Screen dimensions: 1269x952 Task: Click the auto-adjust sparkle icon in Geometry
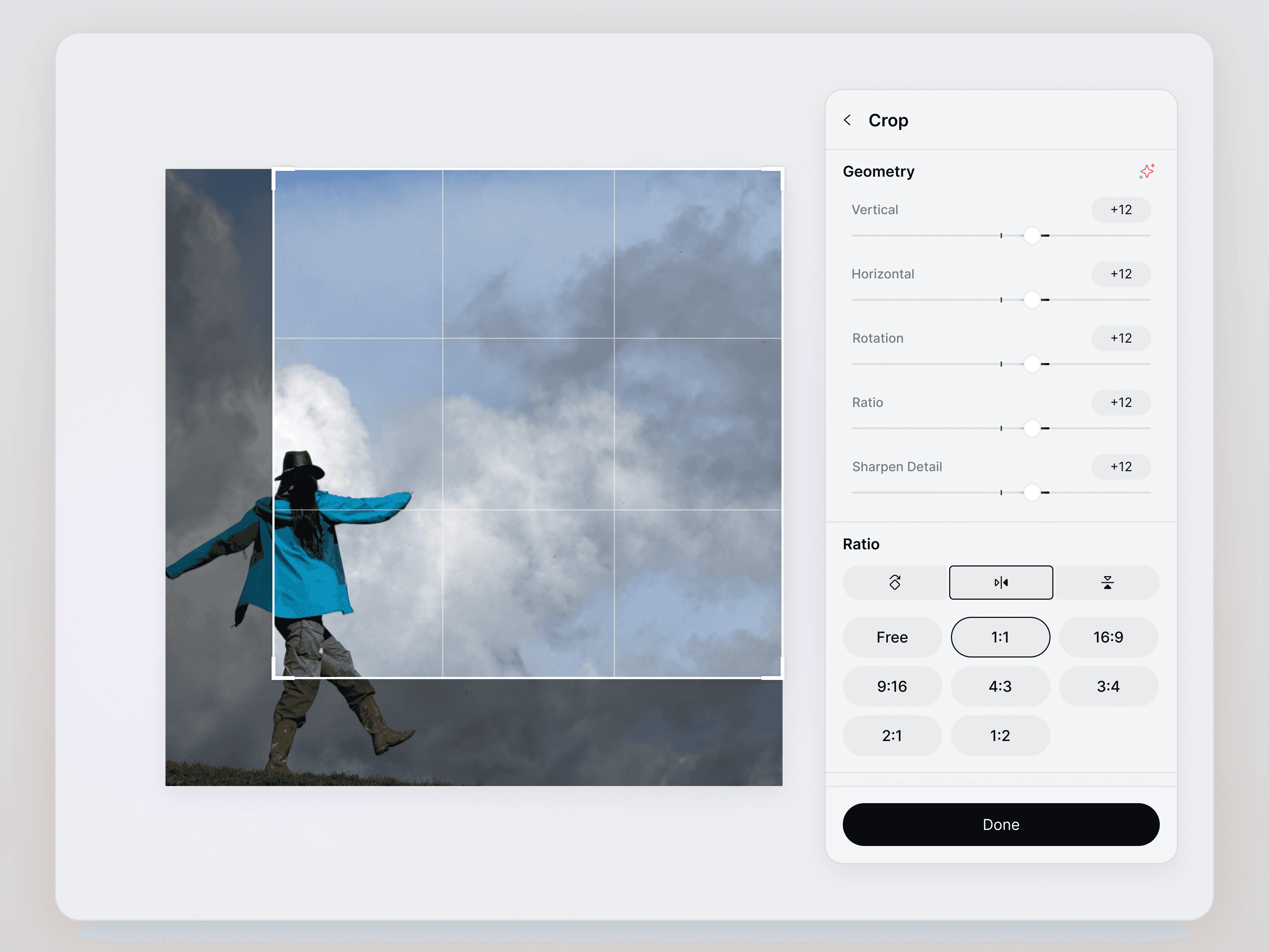coord(1146,172)
